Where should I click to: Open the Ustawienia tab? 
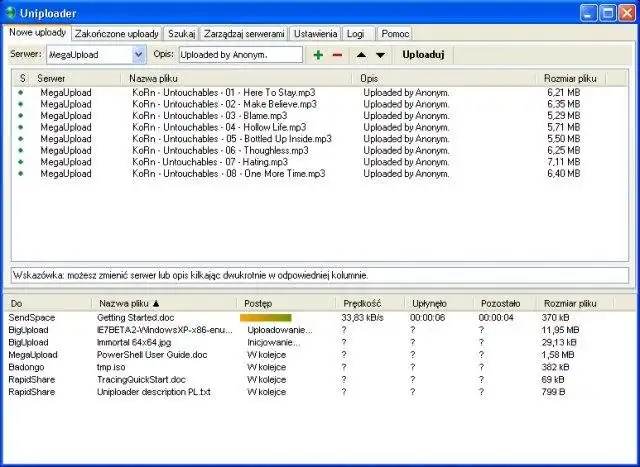(x=316, y=34)
